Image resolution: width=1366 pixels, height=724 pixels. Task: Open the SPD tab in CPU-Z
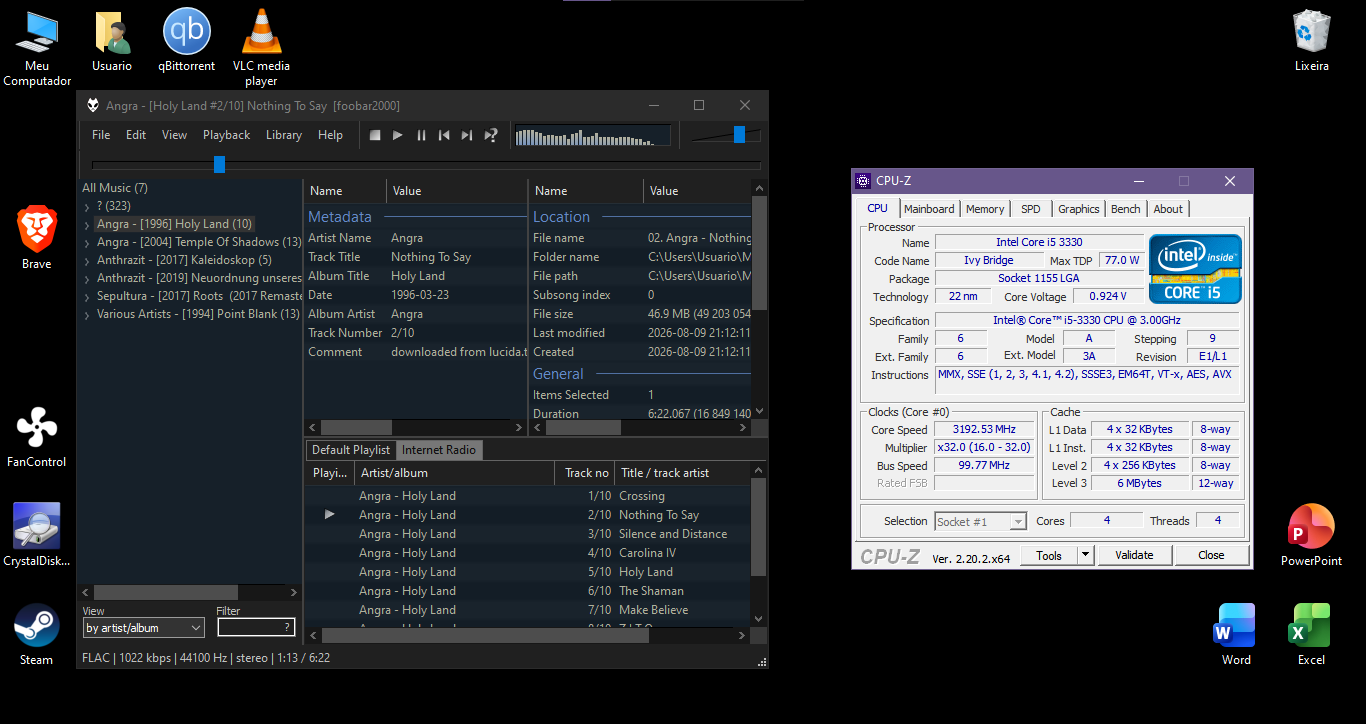coord(1031,209)
